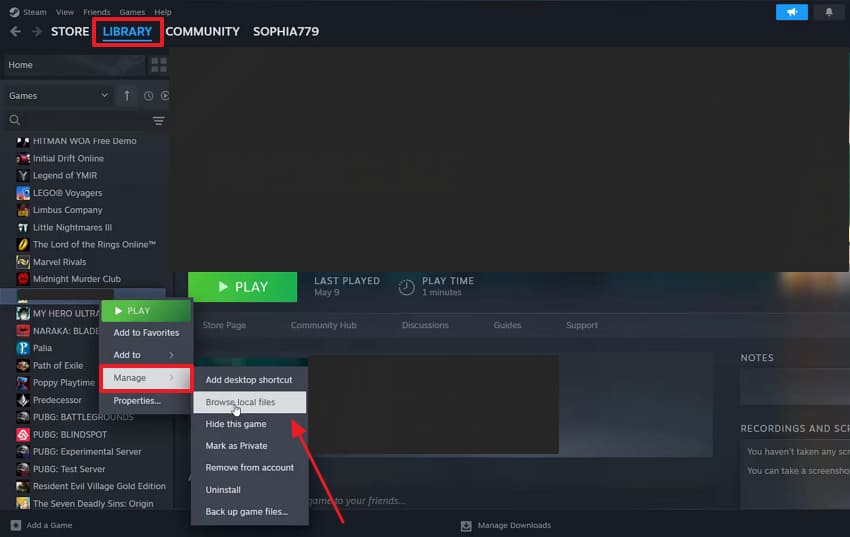Go forward with the right arrow
Screen dimensions: 850x537
(x=37, y=32)
